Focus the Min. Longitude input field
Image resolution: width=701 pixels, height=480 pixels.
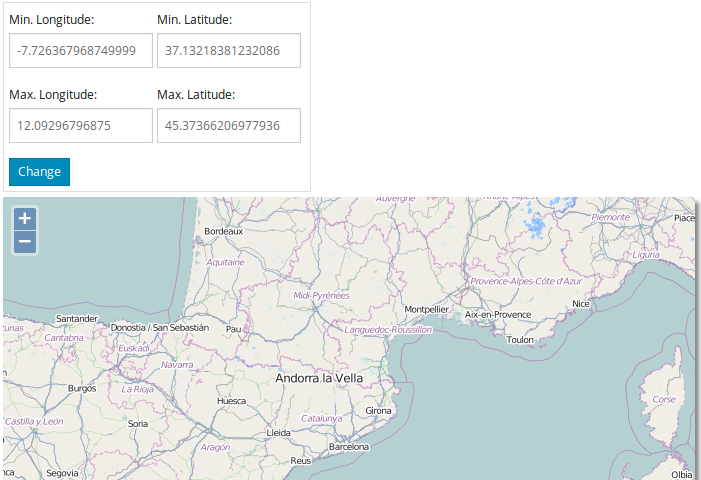[x=81, y=51]
